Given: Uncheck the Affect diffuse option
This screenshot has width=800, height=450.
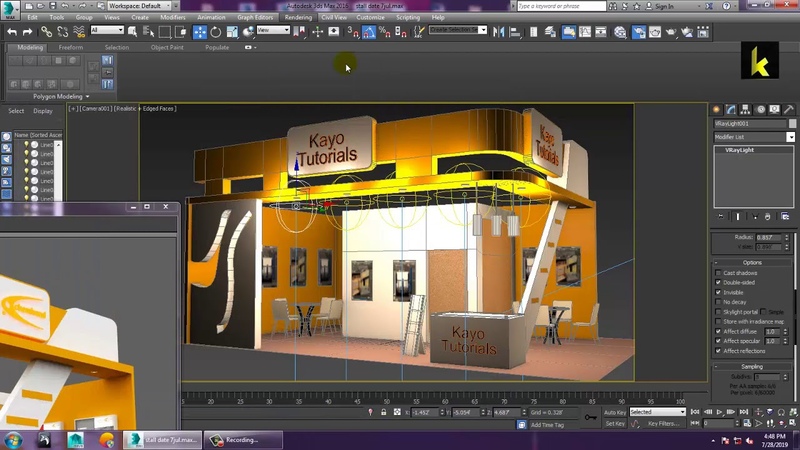Looking at the screenshot, I should pos(718,331).
